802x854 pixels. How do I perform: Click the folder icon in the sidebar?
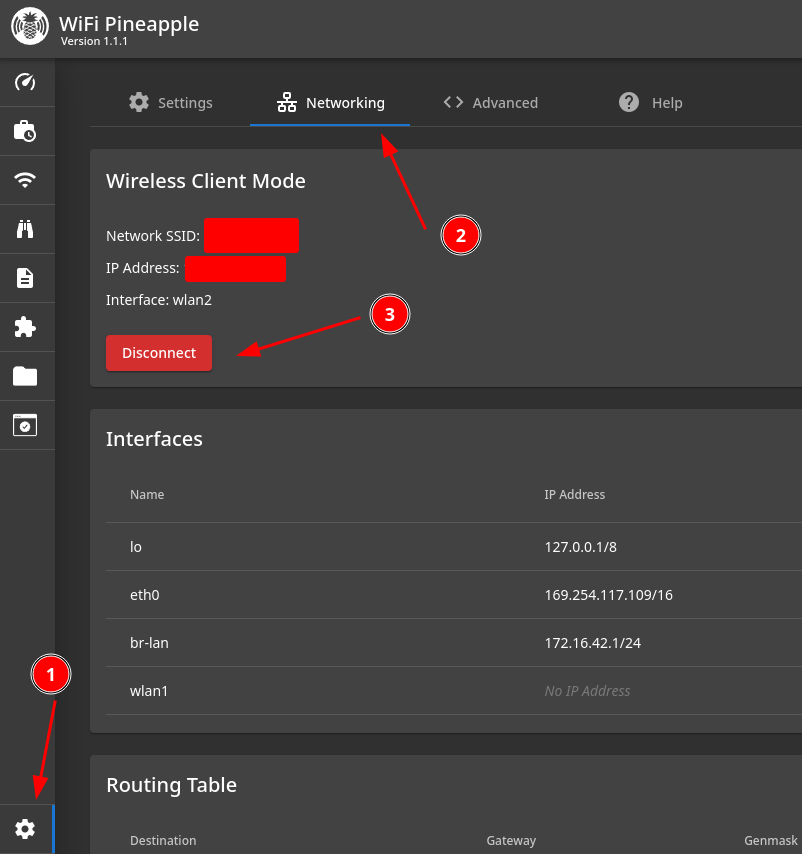click(x=25, y=376)
